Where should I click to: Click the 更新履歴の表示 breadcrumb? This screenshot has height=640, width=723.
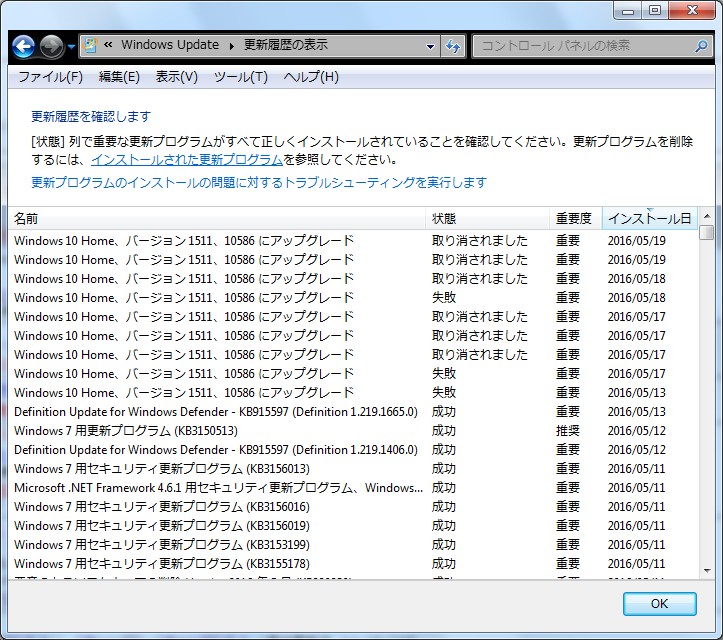click(x=285, y=45)
